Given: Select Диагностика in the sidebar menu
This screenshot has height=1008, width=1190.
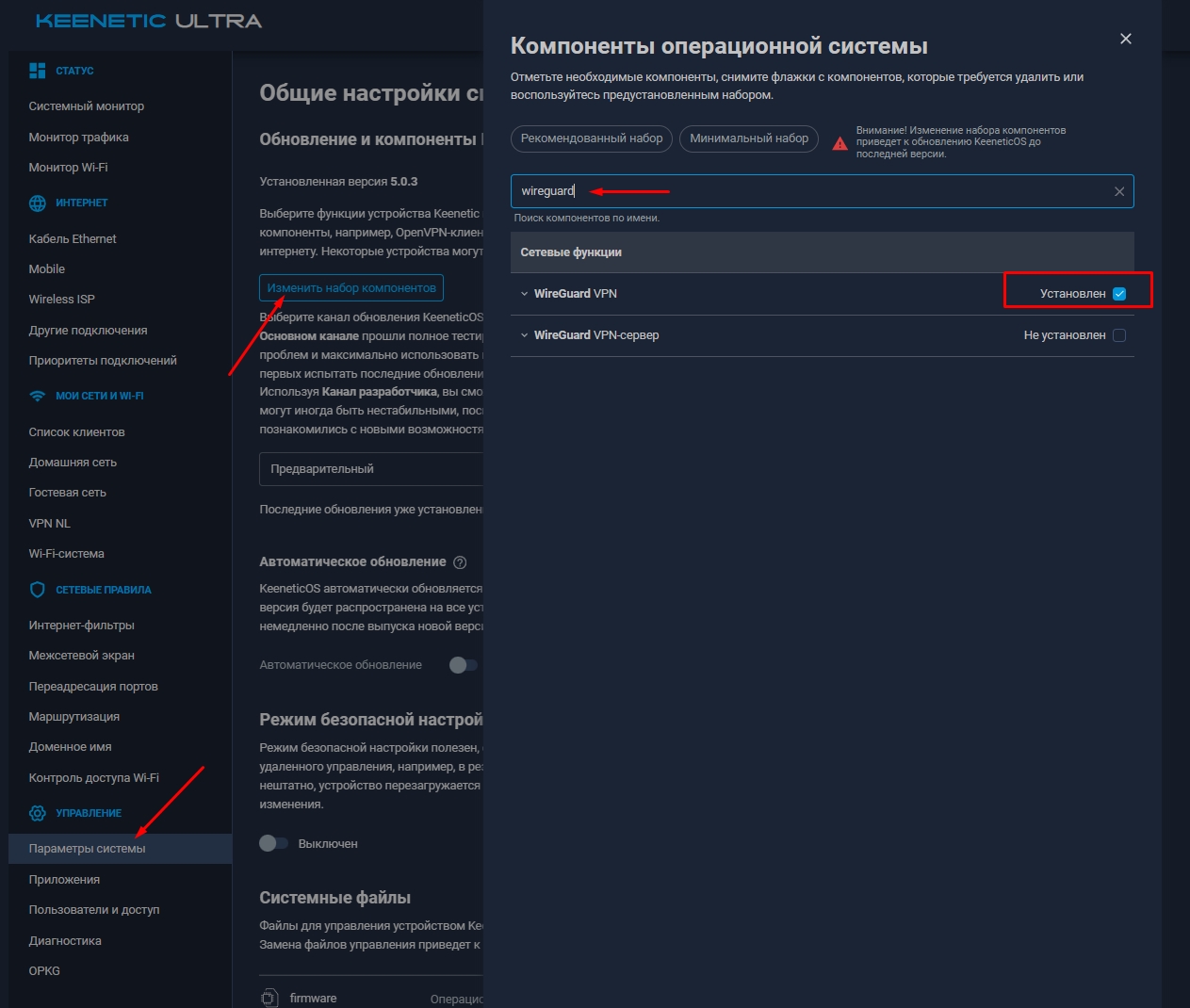Looking at the screenshot, I should point(65,940).
